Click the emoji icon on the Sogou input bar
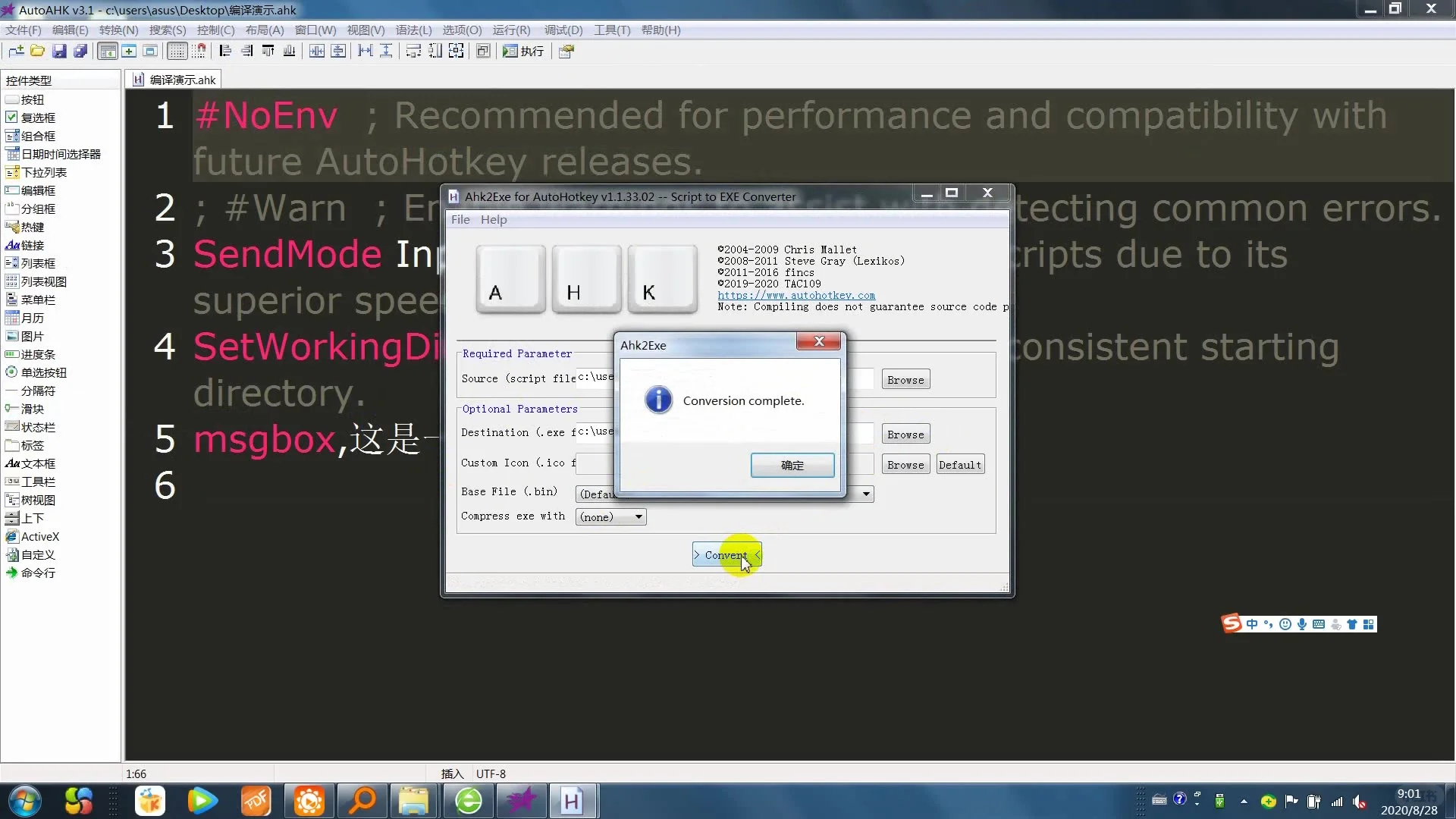 pyautogui.click(x=1285, y=623)
